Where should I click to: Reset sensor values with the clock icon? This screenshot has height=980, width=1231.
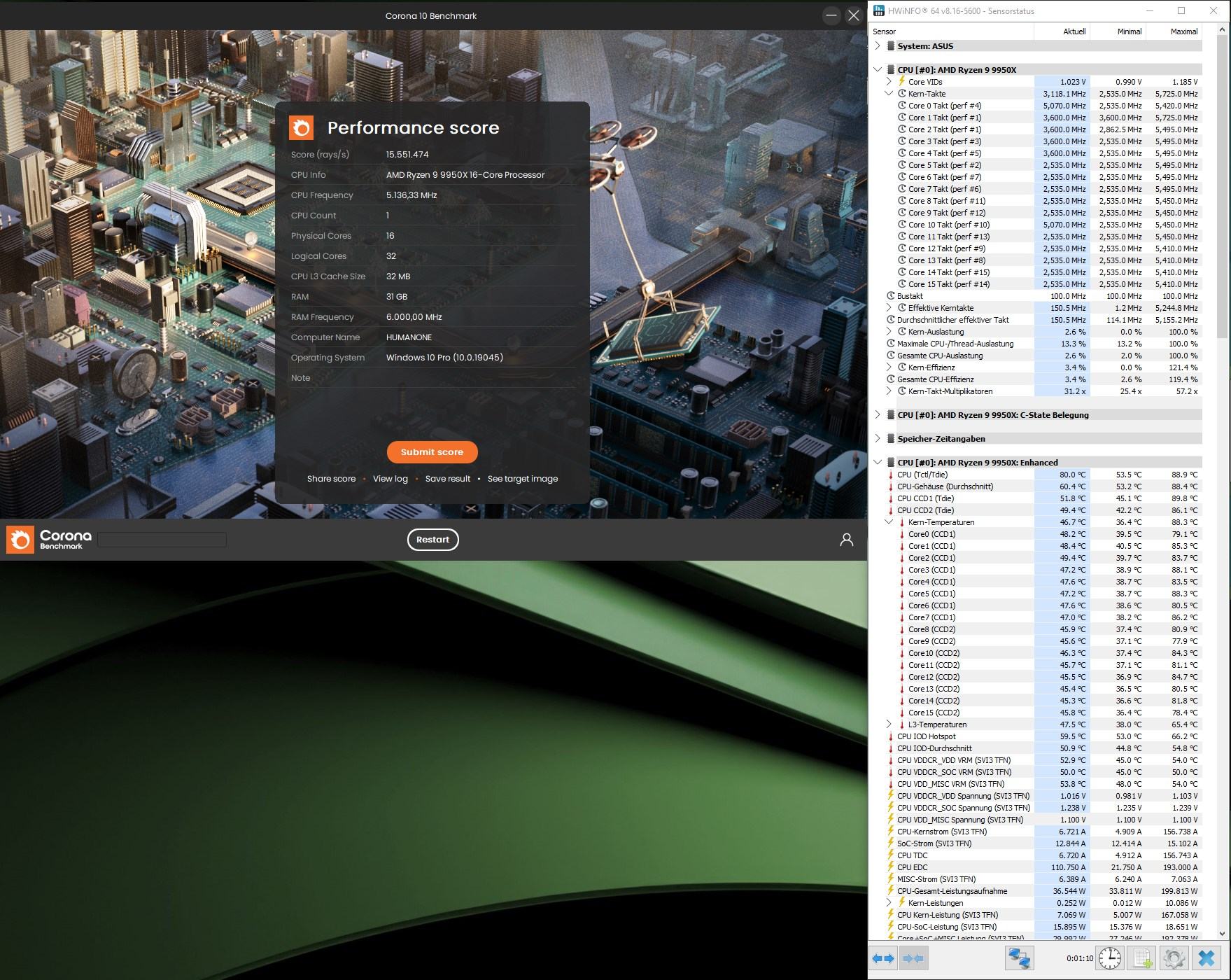[1110, 958]
